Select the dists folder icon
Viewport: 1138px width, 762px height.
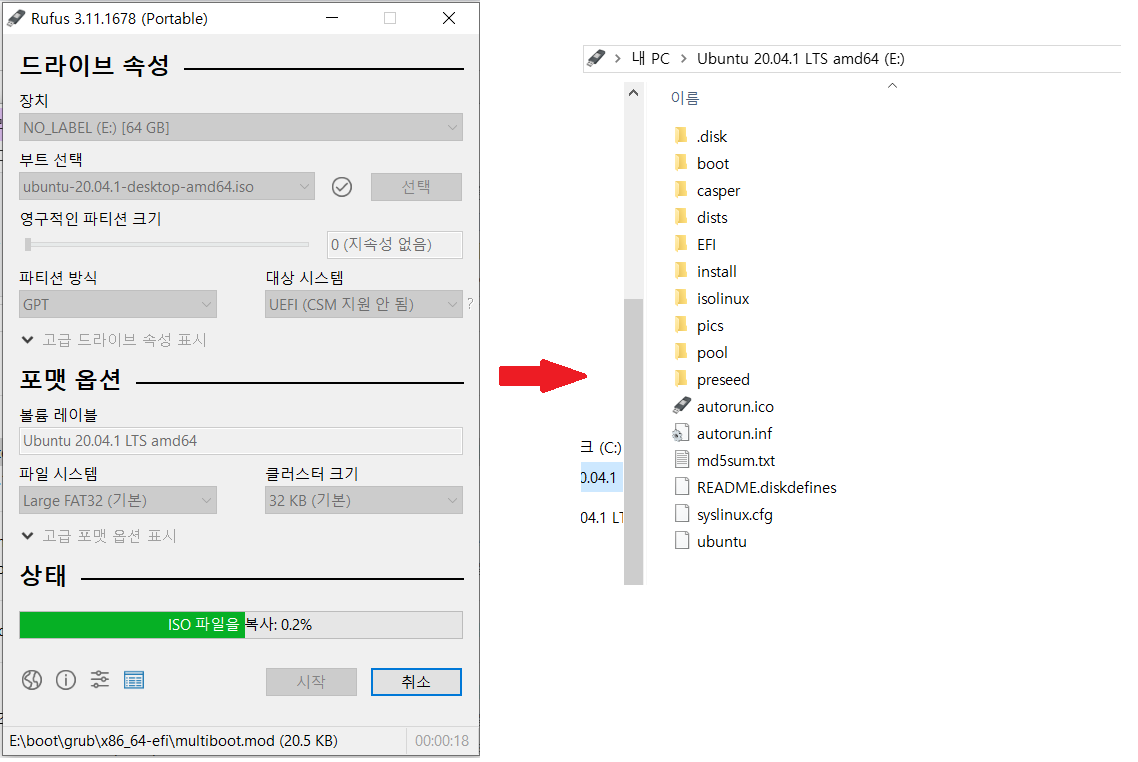point(681,217)
